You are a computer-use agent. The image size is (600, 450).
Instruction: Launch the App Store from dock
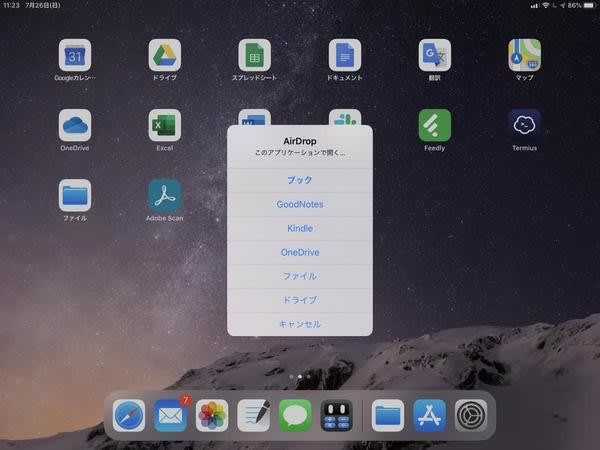(x=429, y=416)
